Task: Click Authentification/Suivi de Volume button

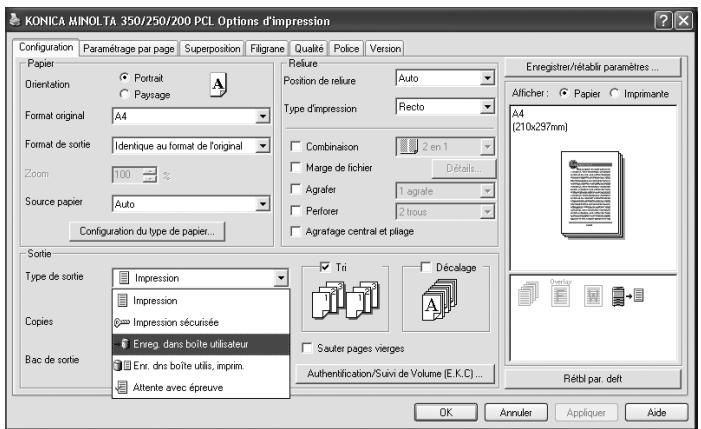Action: pos(395,374)
